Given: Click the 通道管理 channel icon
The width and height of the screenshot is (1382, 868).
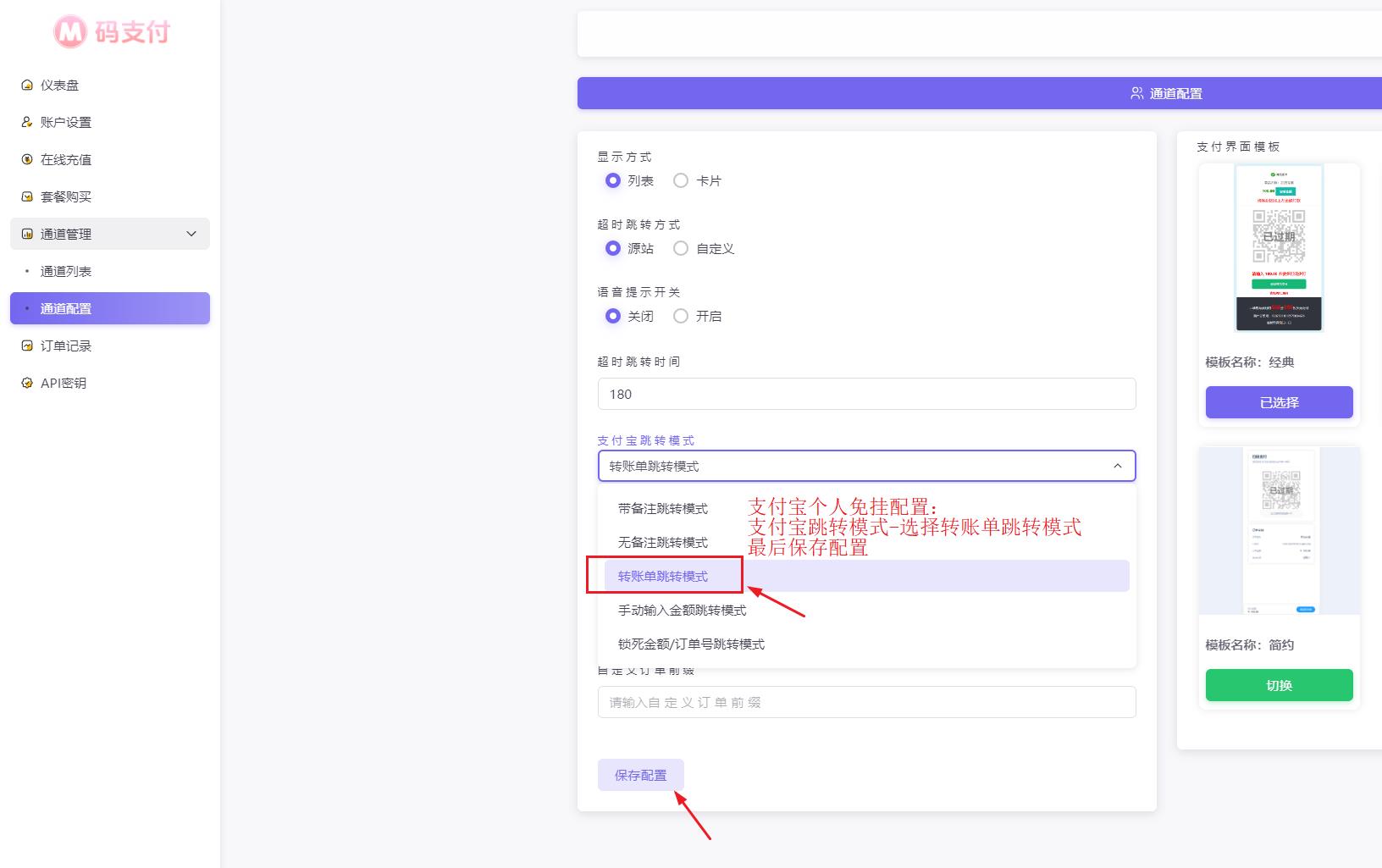Looking at the screenshot, I should click(x=27, y=235).
